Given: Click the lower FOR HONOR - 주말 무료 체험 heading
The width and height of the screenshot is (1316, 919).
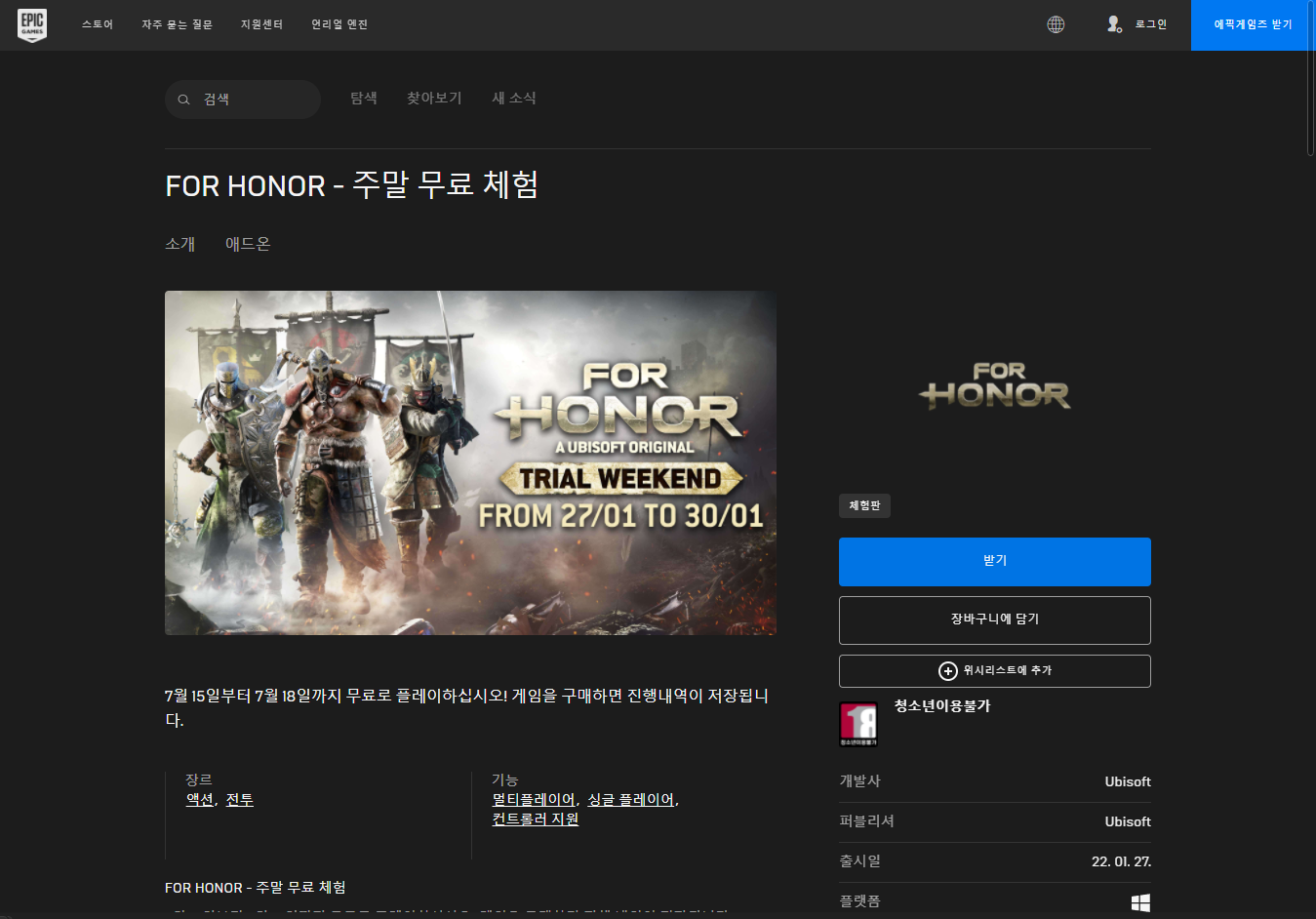Looking at the screenshot, I should pyautogui.click(x=256, y=888).
